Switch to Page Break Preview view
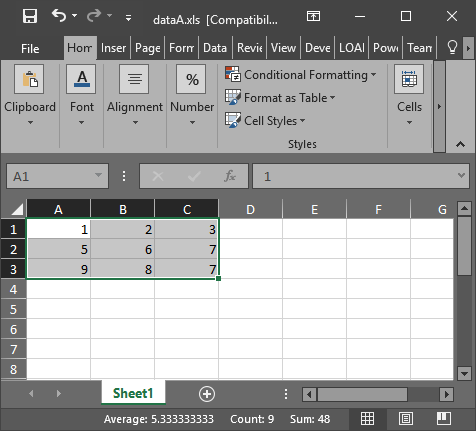 444,419
